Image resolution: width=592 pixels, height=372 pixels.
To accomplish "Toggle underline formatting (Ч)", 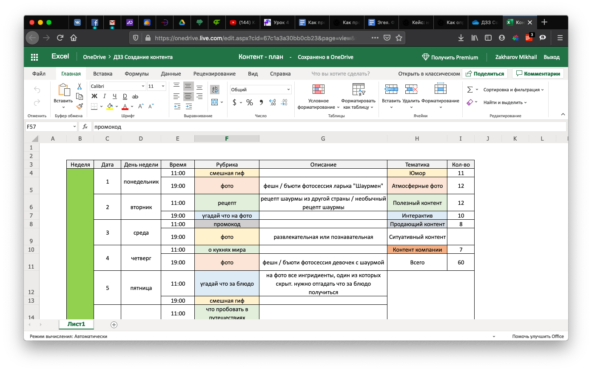I will [115, 96].
